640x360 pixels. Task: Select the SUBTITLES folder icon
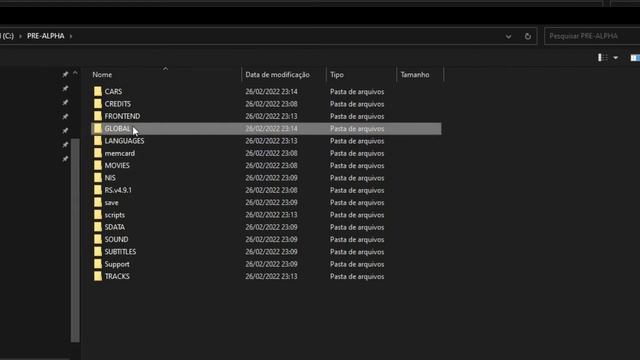(x=98, y=251)
